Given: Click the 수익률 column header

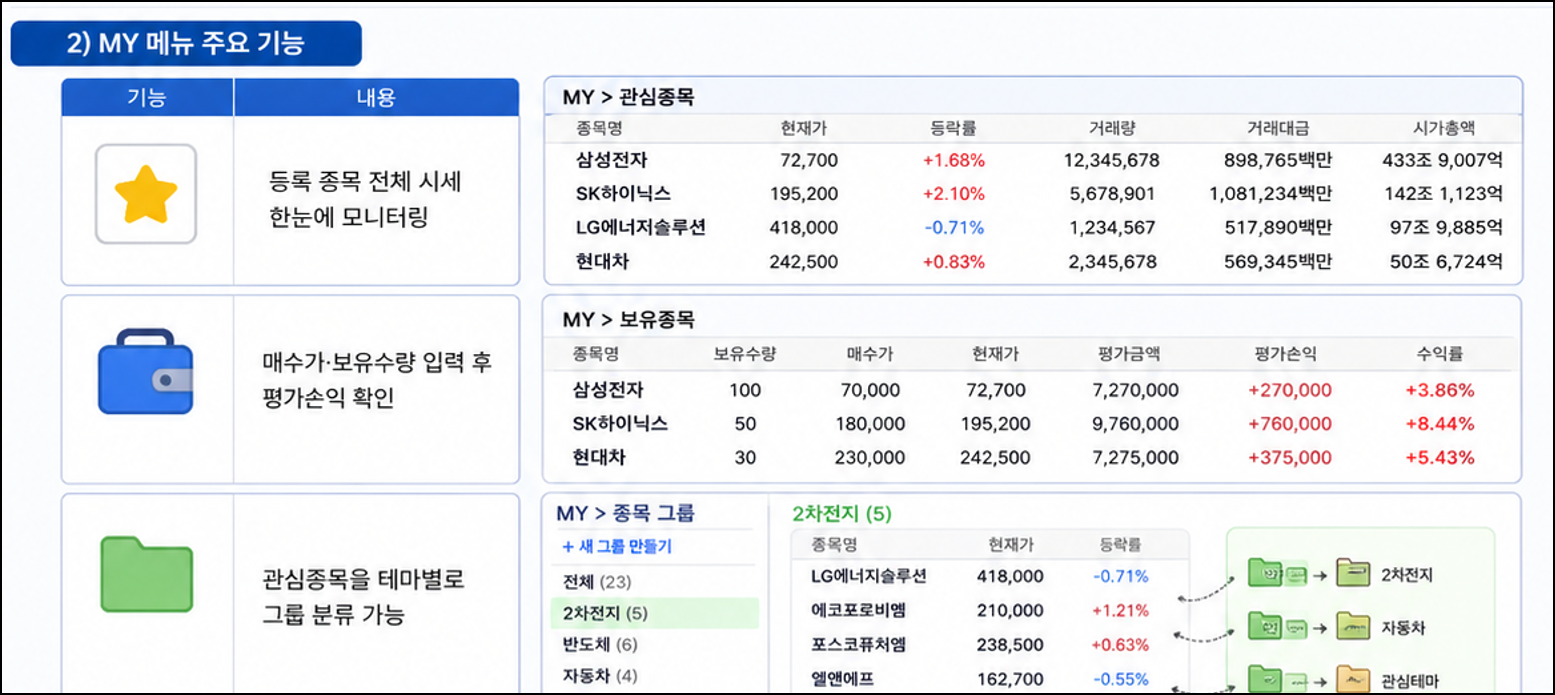Looking at the screenshot, I should click(1439, 353).
